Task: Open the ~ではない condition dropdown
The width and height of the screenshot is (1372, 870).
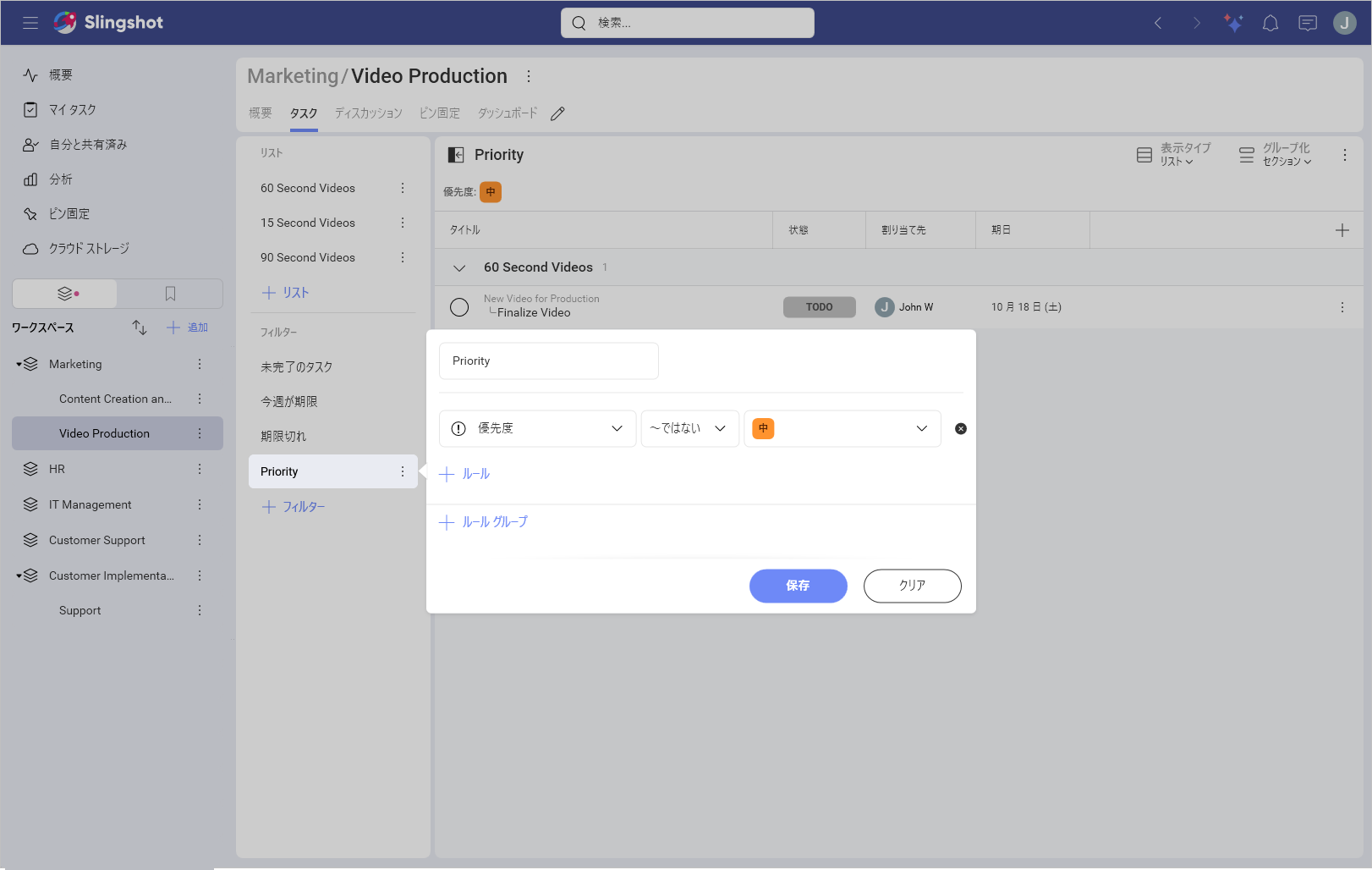Action: coord(689,428)
